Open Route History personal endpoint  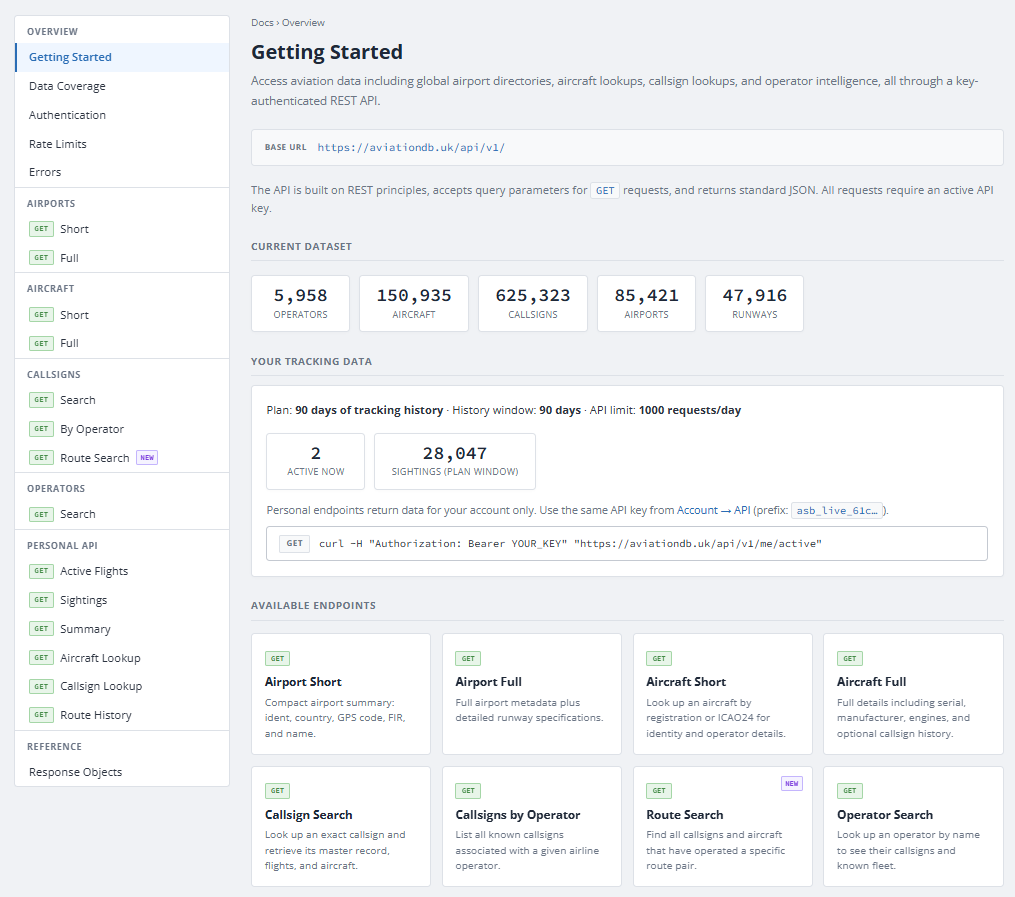122,715
